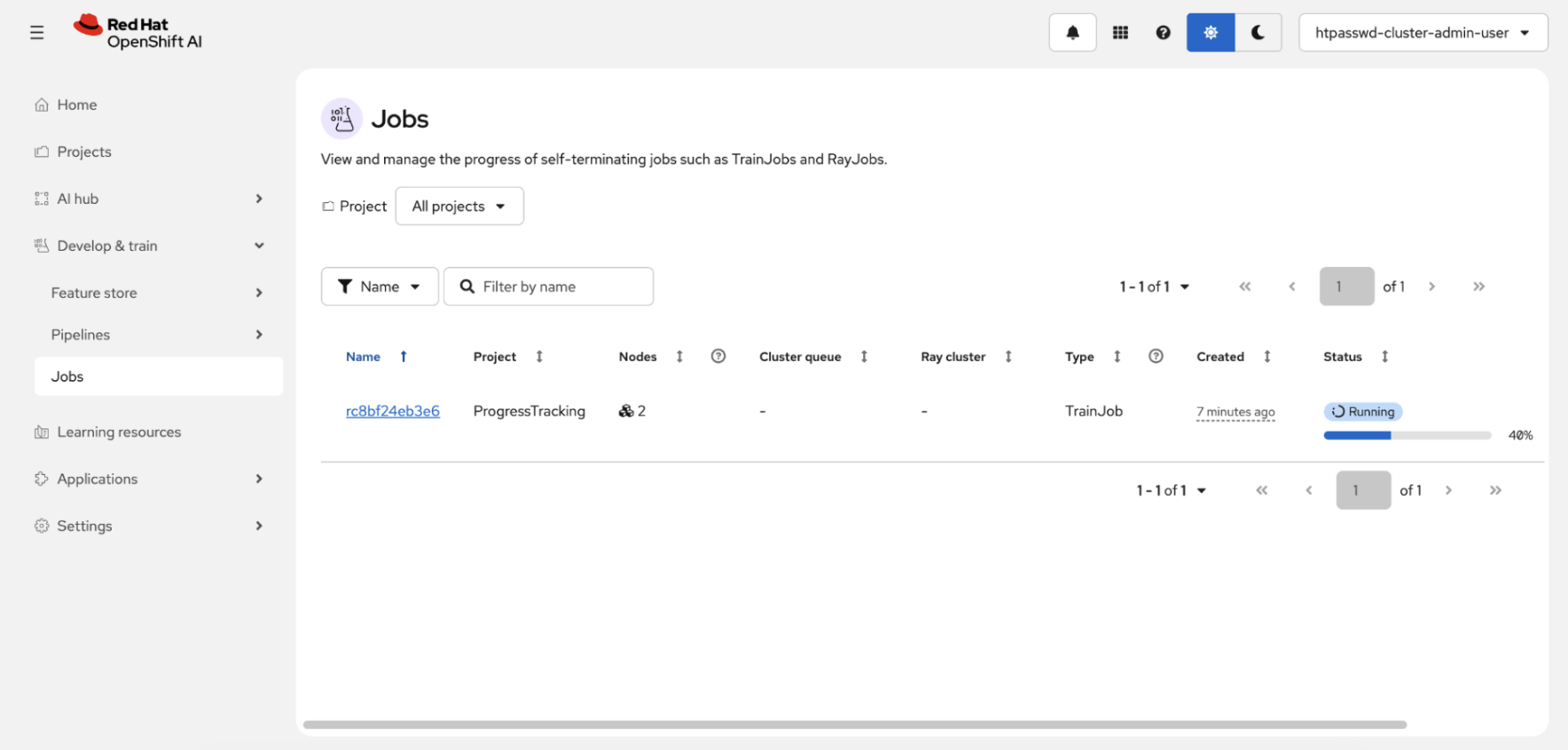Image resolution: width=1568 pixels, height=750 pixels.
Task: Click the Develop & train icon
Action: (42, 246)
